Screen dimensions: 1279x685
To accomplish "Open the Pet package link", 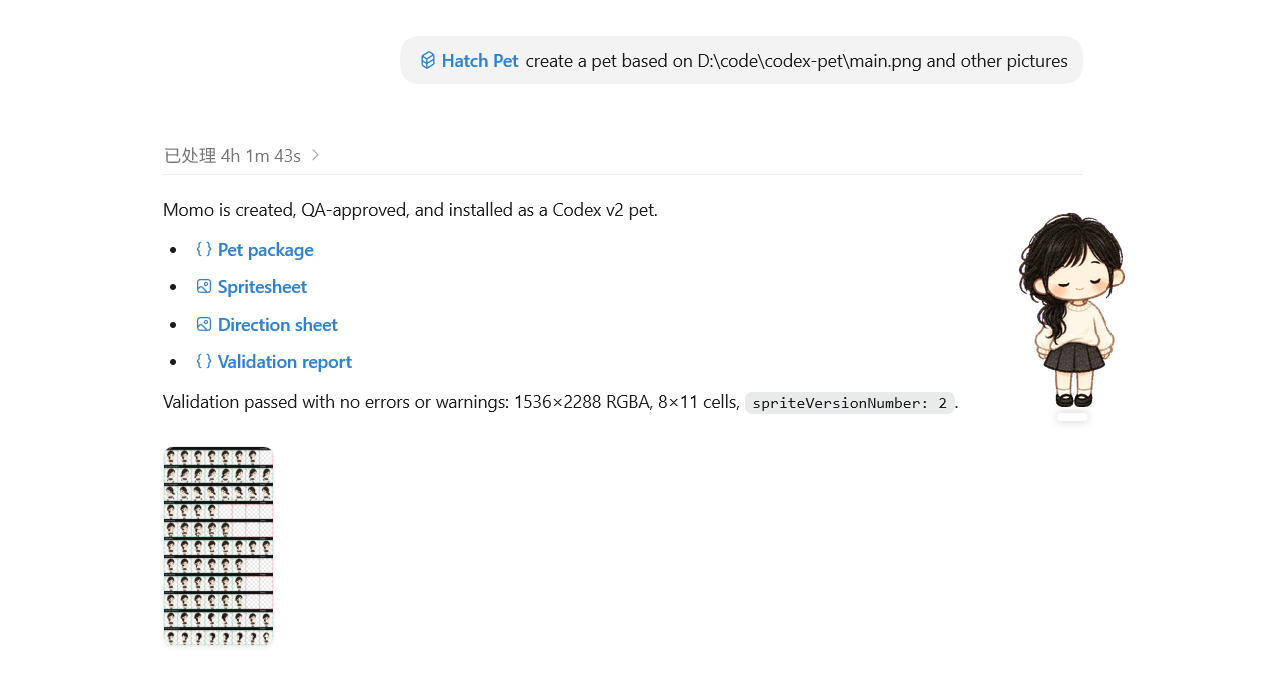I will [x=265, y=249].
